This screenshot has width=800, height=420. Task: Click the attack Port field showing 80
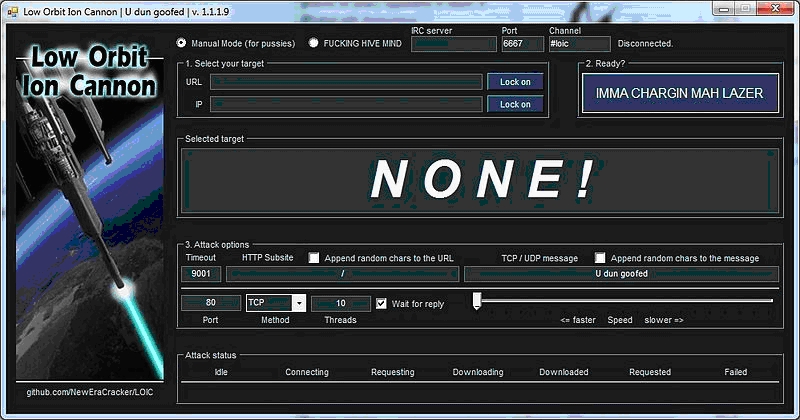[x=211, y=303]
